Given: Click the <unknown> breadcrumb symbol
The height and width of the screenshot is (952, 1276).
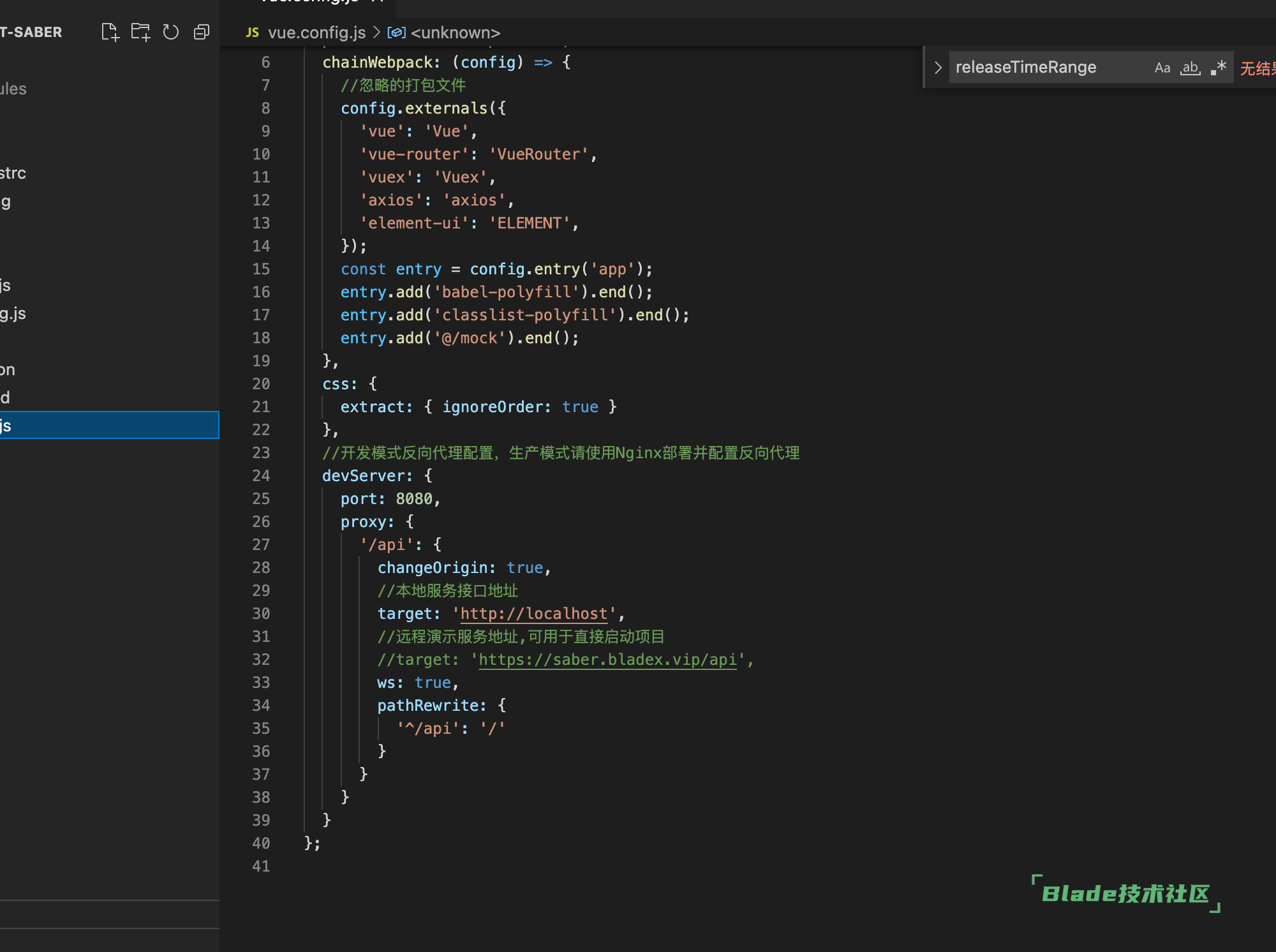Looking at the screenshot, I should coord(456,33).
